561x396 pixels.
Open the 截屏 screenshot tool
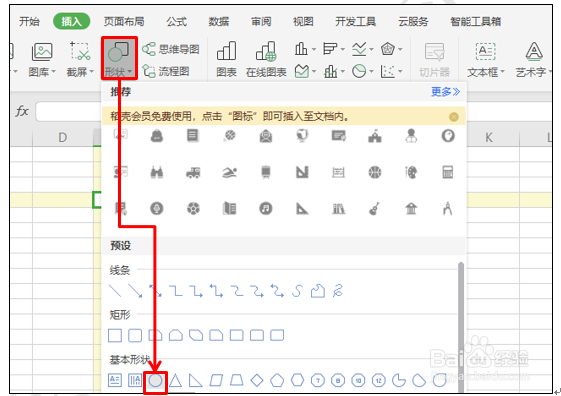80,59
